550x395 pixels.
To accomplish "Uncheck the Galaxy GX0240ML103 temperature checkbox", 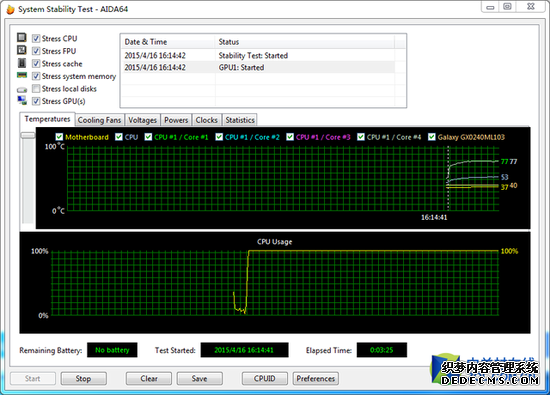I will pyautogui.click(x=431, y=137).
